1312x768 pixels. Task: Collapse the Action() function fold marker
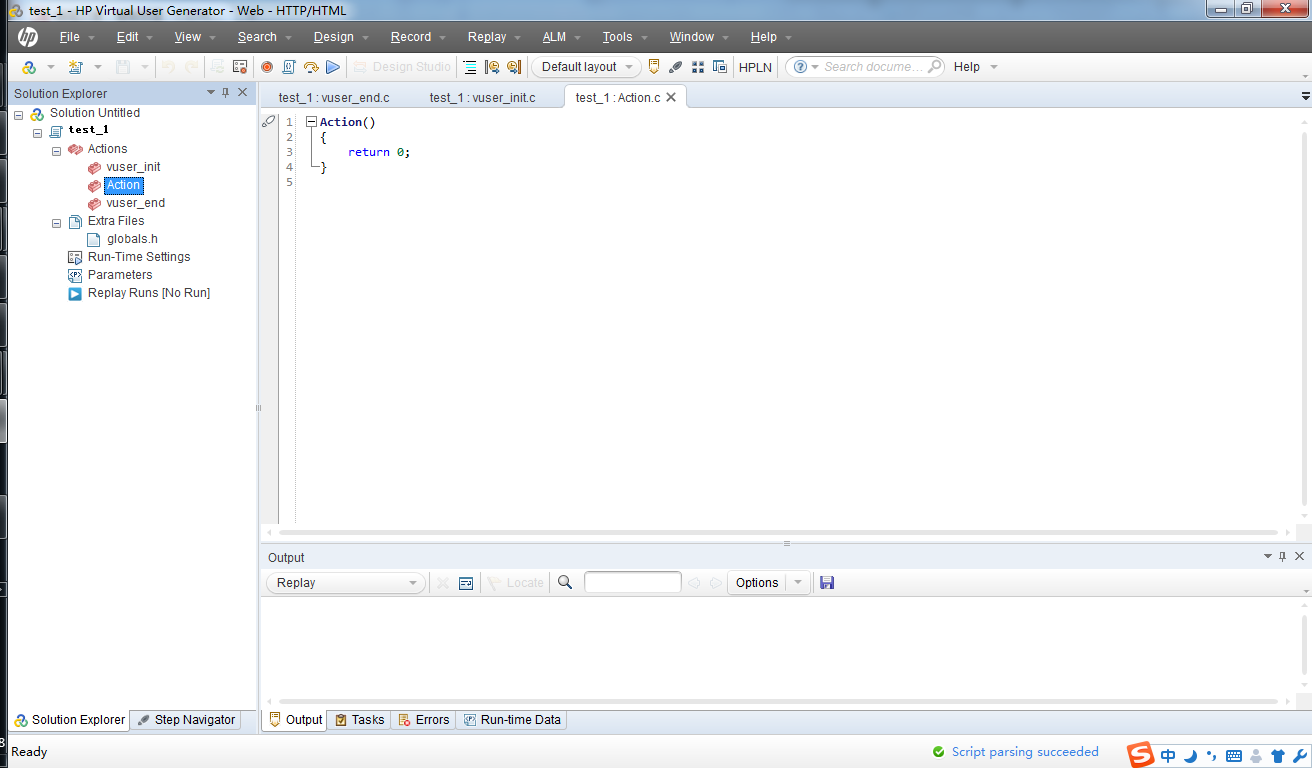coord(311,122)
